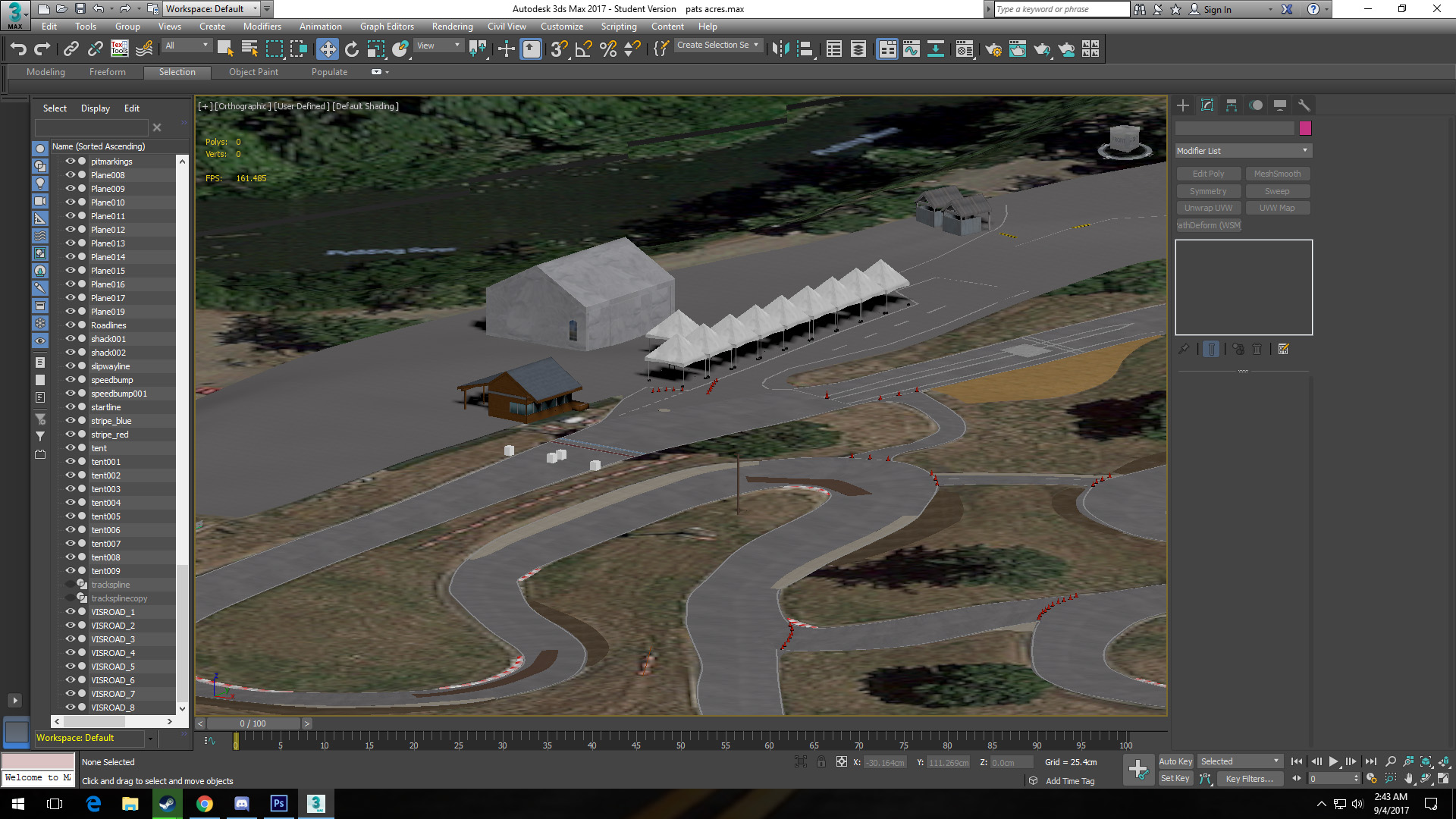Open the Modifiers menu
The image size is (1456, 819).
pos(262,27)
